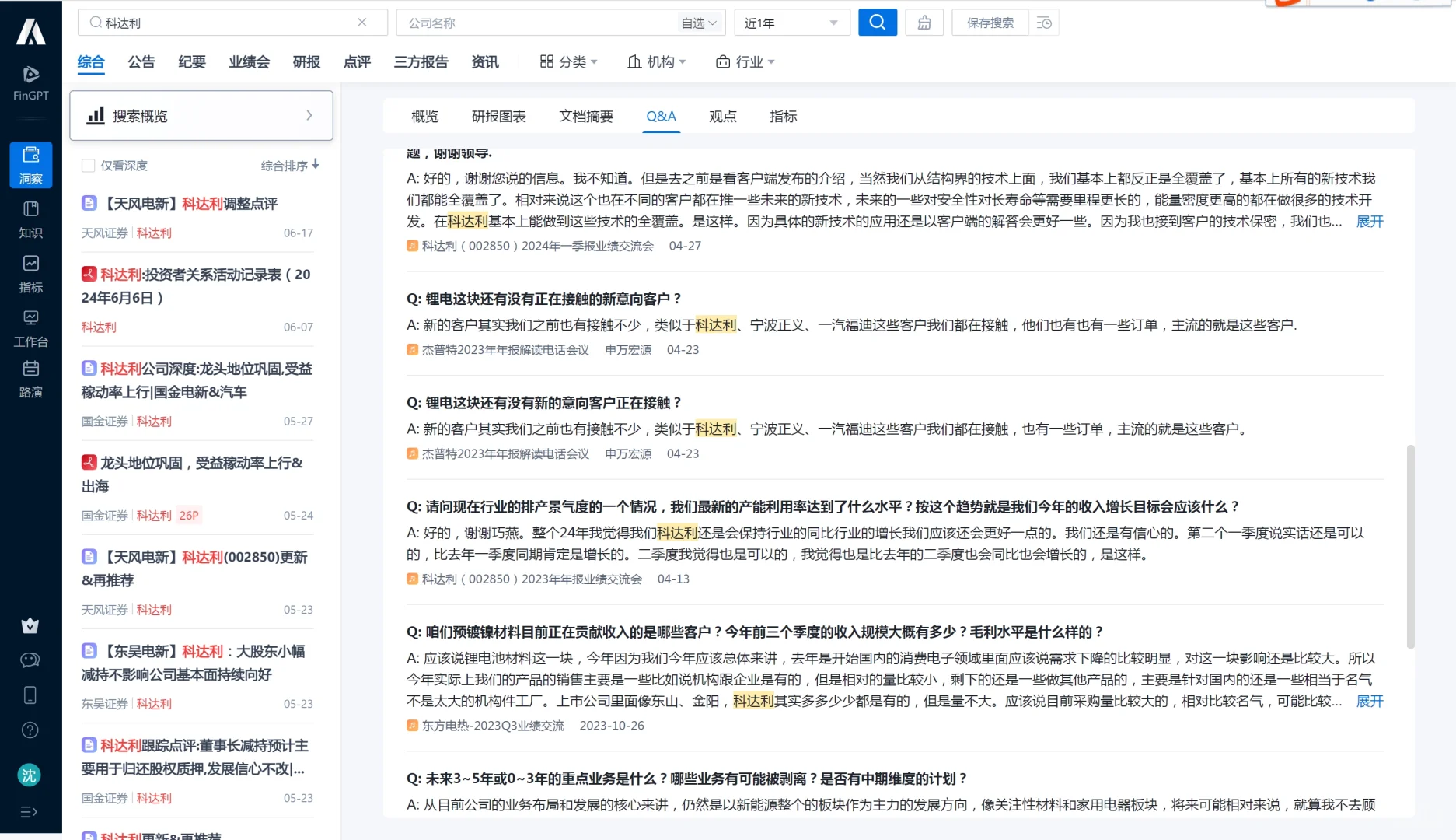This screenshot has width=1456, height=840.
Task: Expand the 行业 filter dropdown
Action: click(745, 61)
